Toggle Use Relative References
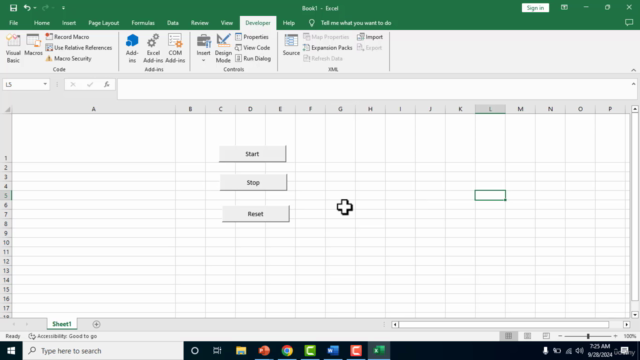Image resolution: width=640 pixels, height=360 pixels. tap(79, 48)
